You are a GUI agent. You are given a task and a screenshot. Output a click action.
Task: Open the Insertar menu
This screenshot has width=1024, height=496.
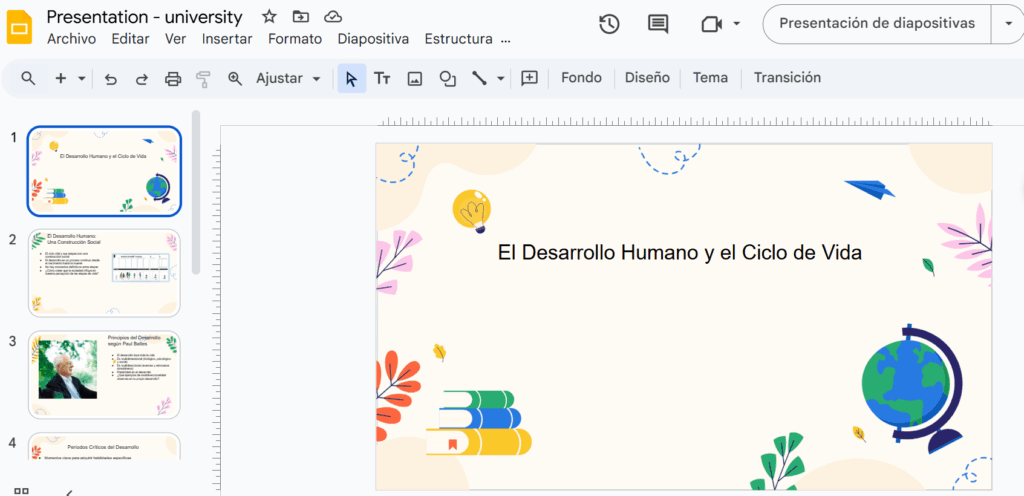(227, 39)
